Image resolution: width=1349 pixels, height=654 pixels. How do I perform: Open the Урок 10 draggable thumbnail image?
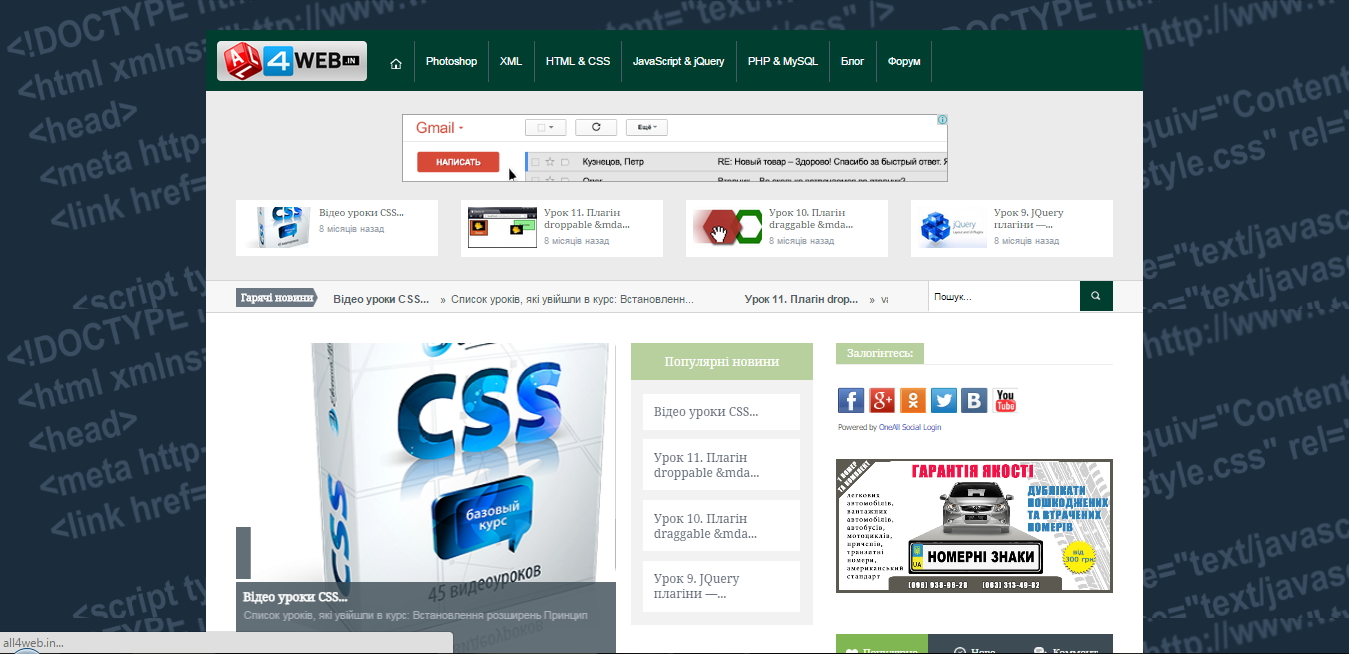pyautogui.click(x=727, y=228)
